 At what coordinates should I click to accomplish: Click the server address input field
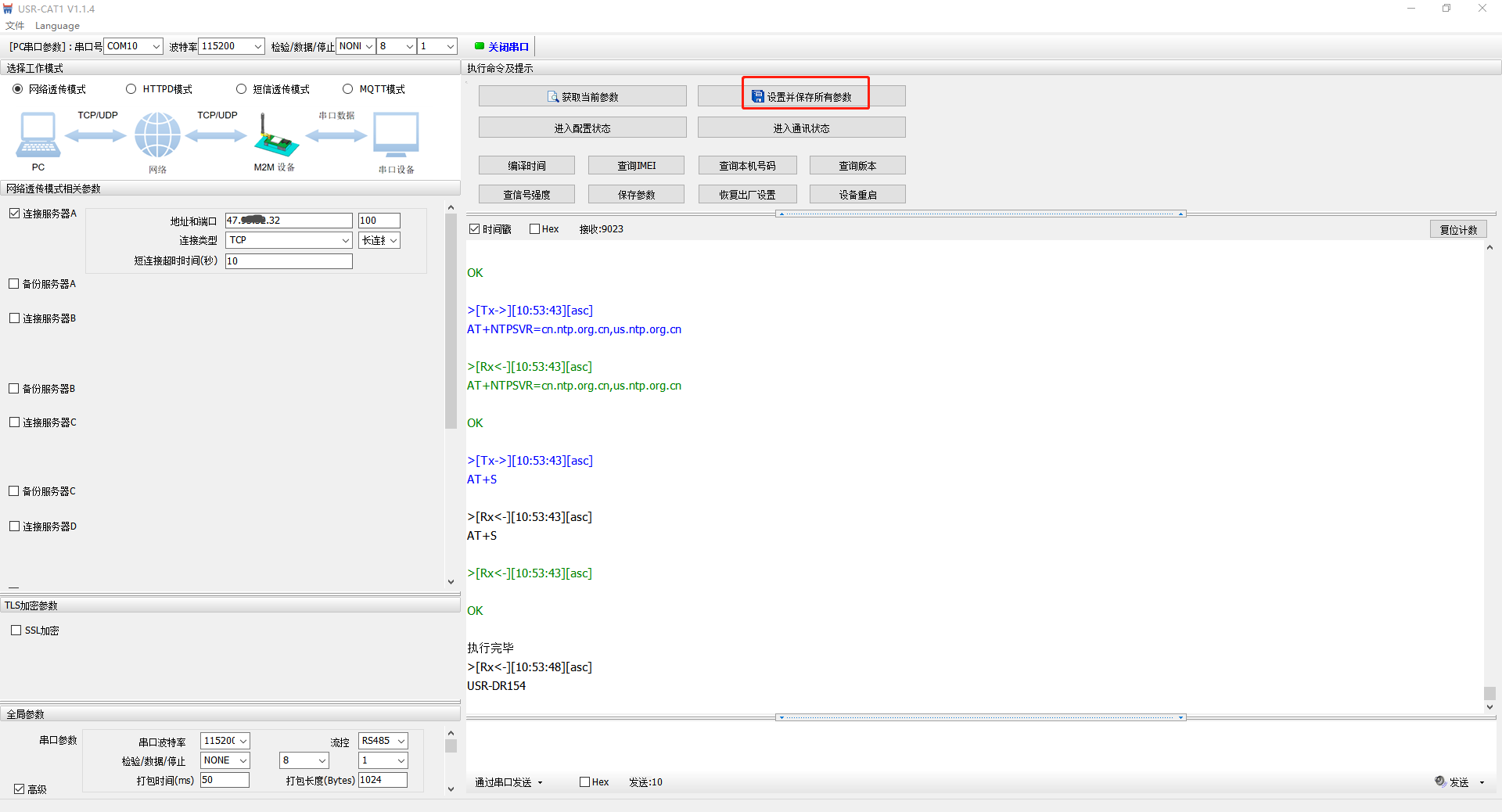pos(289,221)
